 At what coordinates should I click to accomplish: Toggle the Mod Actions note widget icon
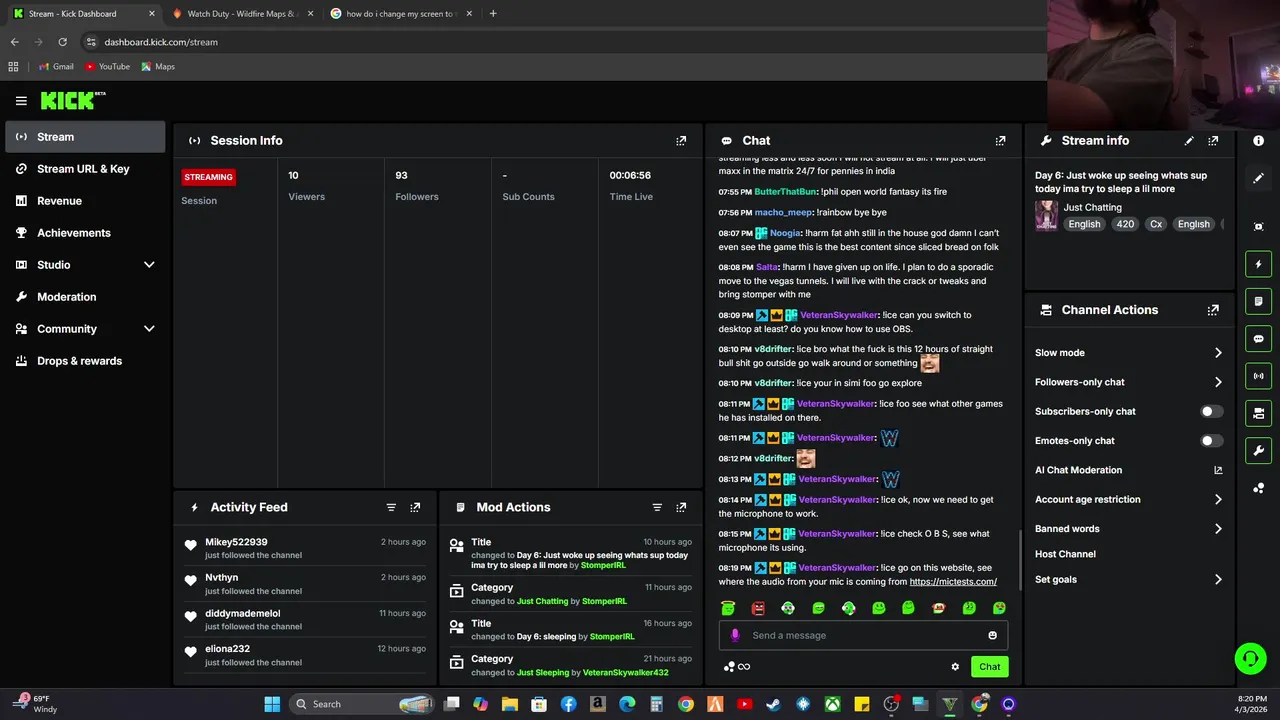pyautogui.click(x=1258, y=301)
